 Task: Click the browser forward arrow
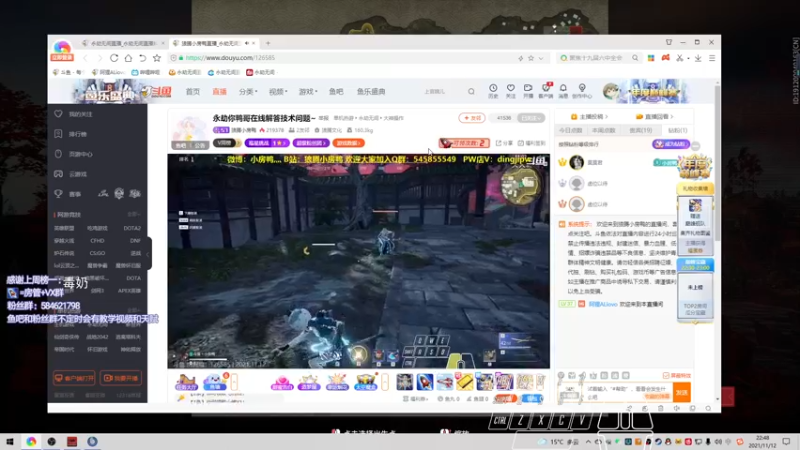point(99,58)
